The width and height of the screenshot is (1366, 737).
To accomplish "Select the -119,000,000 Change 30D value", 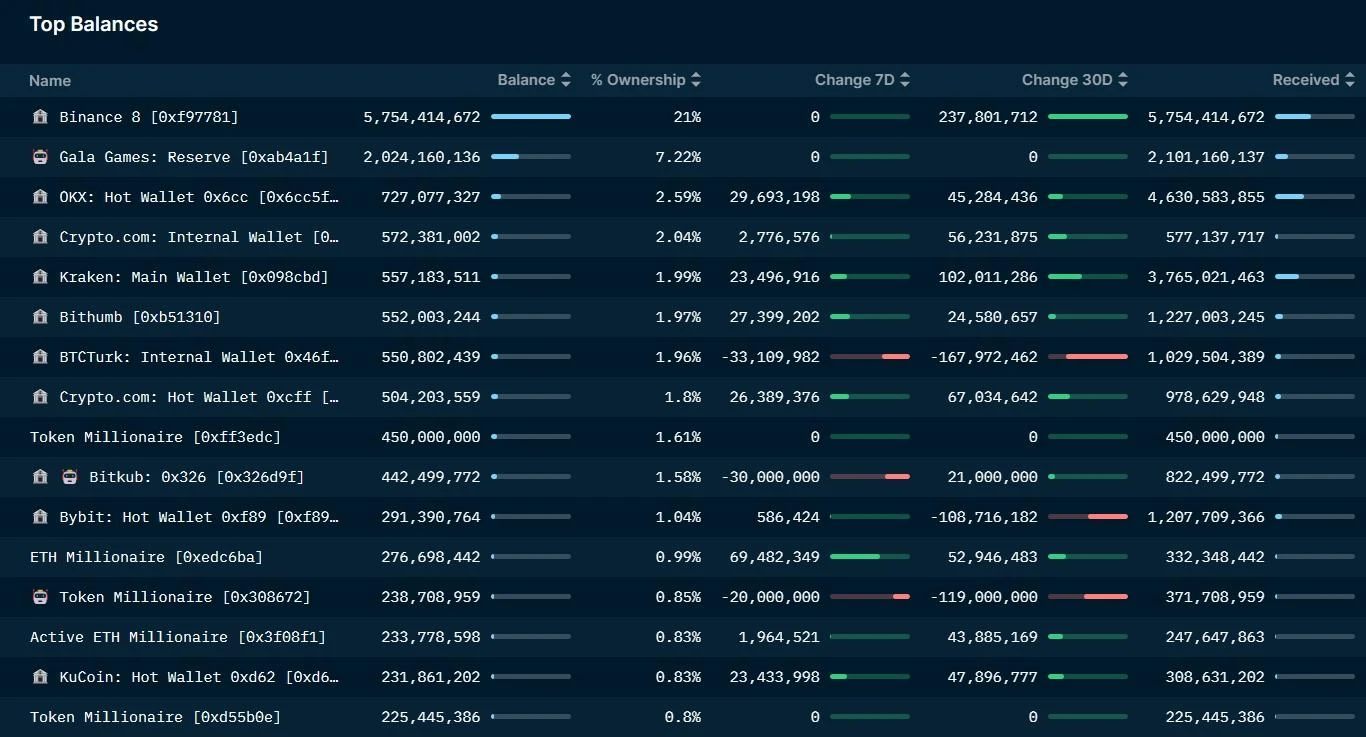I will coord(984,597).
